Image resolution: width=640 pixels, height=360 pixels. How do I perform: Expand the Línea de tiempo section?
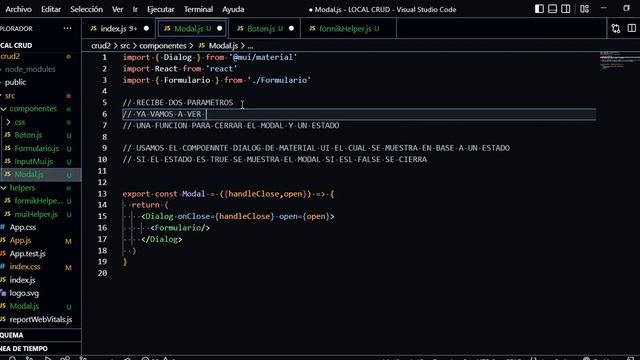point(40,349)
